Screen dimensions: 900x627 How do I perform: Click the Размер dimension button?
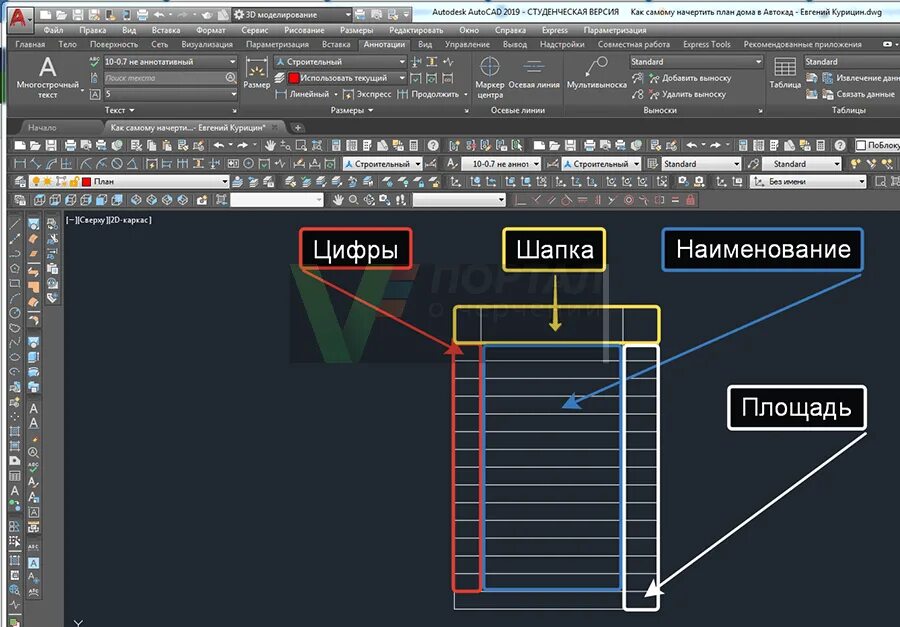click(257, 73)
